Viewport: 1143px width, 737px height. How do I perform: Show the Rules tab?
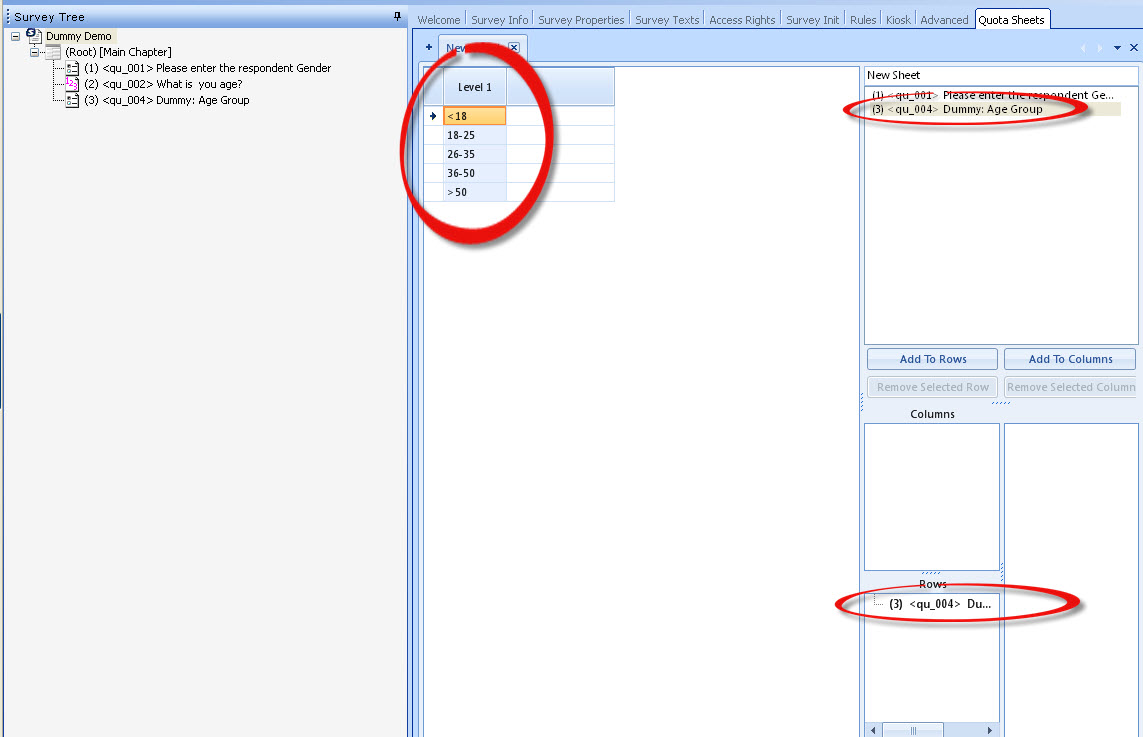pos(863,20)
